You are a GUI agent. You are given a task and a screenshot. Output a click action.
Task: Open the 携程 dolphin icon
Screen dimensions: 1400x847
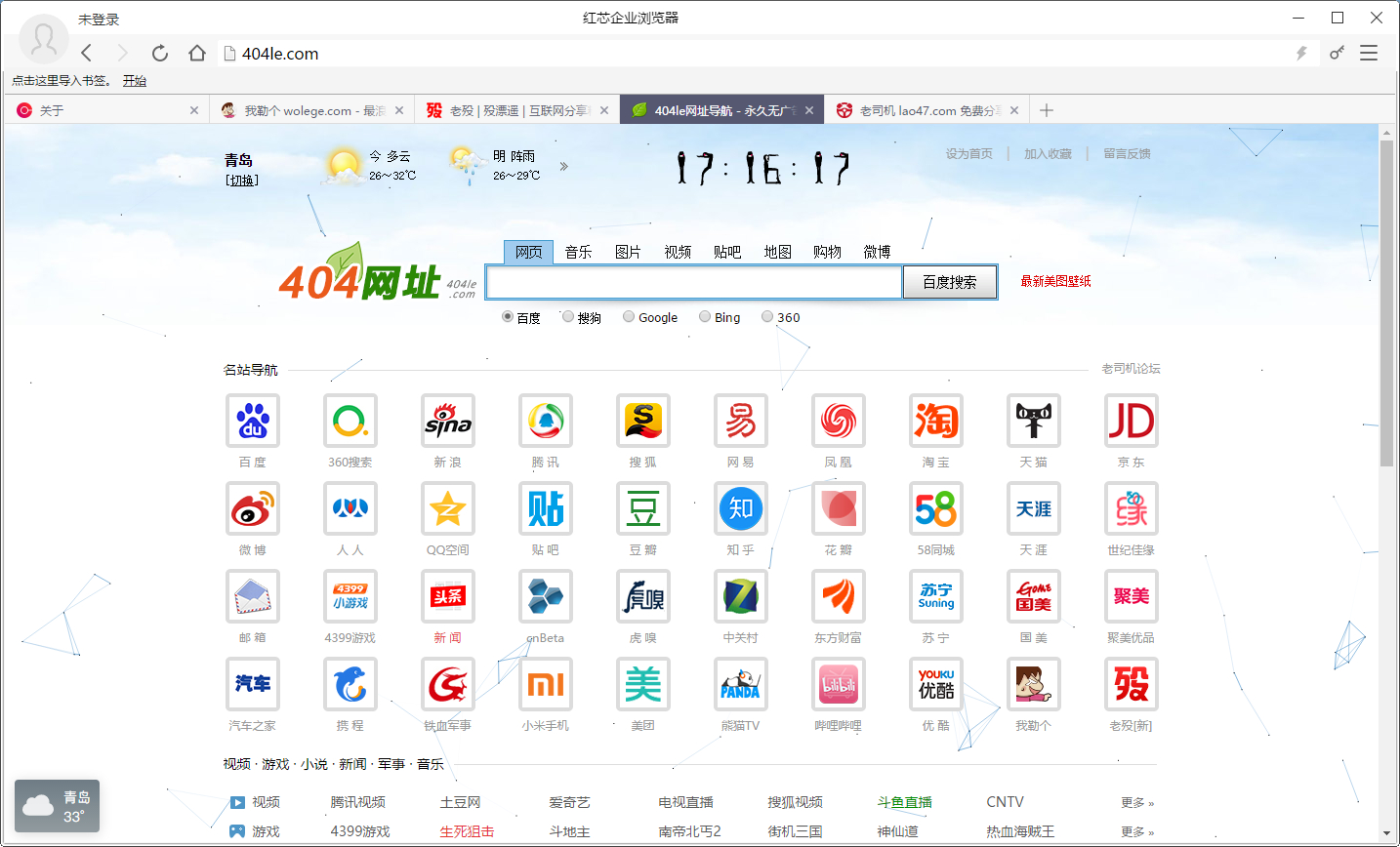[x=350, y=684]
